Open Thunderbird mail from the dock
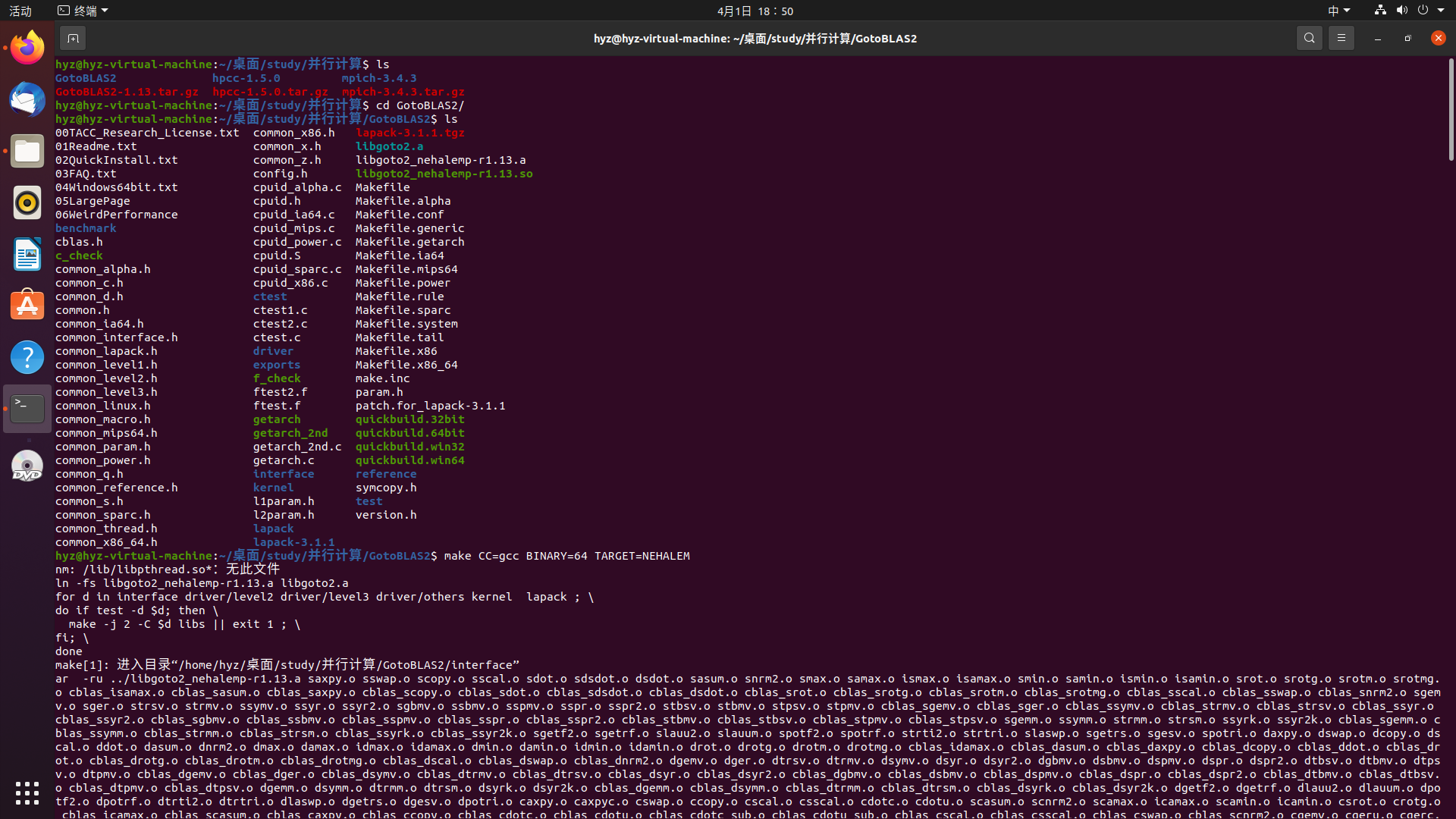1456x819 pixels. tap(27, 99)
